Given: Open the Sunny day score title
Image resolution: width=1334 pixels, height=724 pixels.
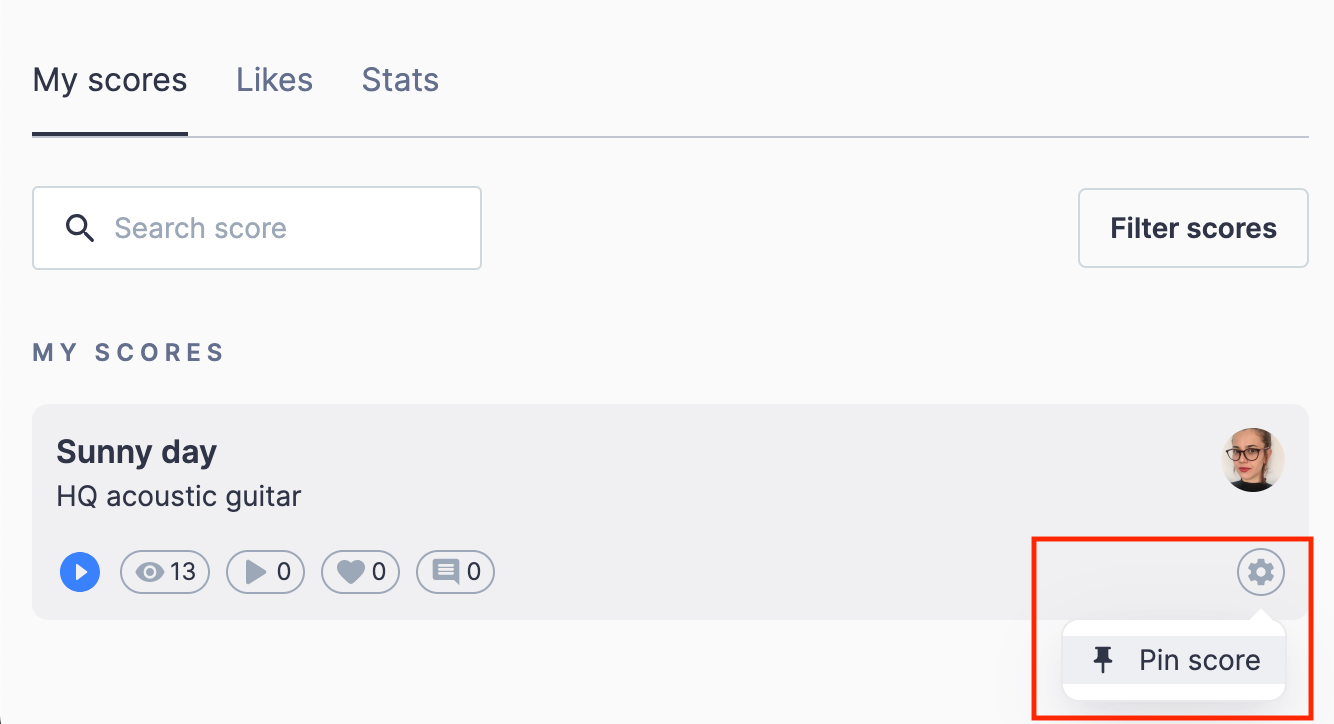Looking at the screenshot, I should click(136, 452).
